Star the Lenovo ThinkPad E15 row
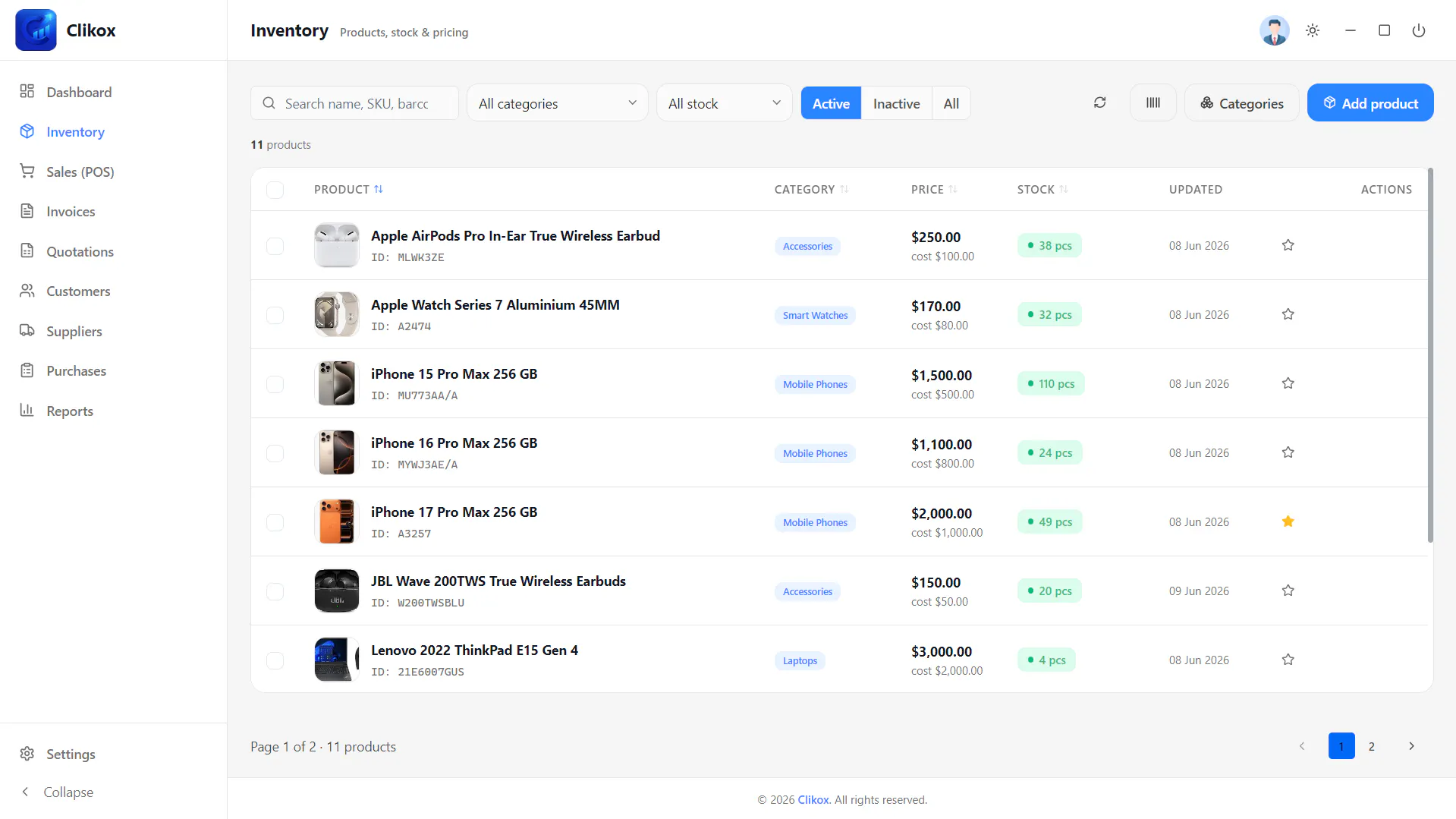 point(1288,660)
